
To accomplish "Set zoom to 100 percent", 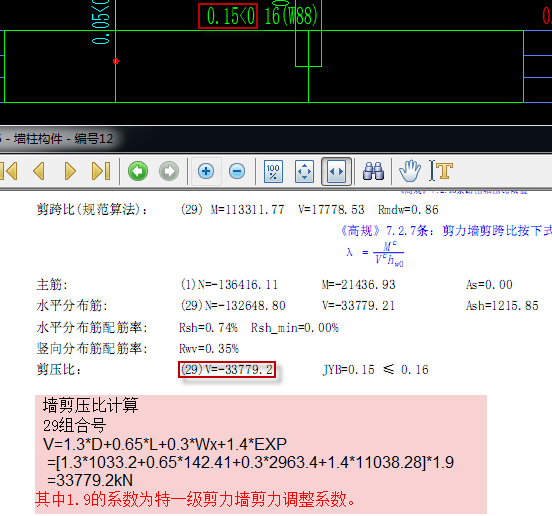I will (x=273, y=171).
